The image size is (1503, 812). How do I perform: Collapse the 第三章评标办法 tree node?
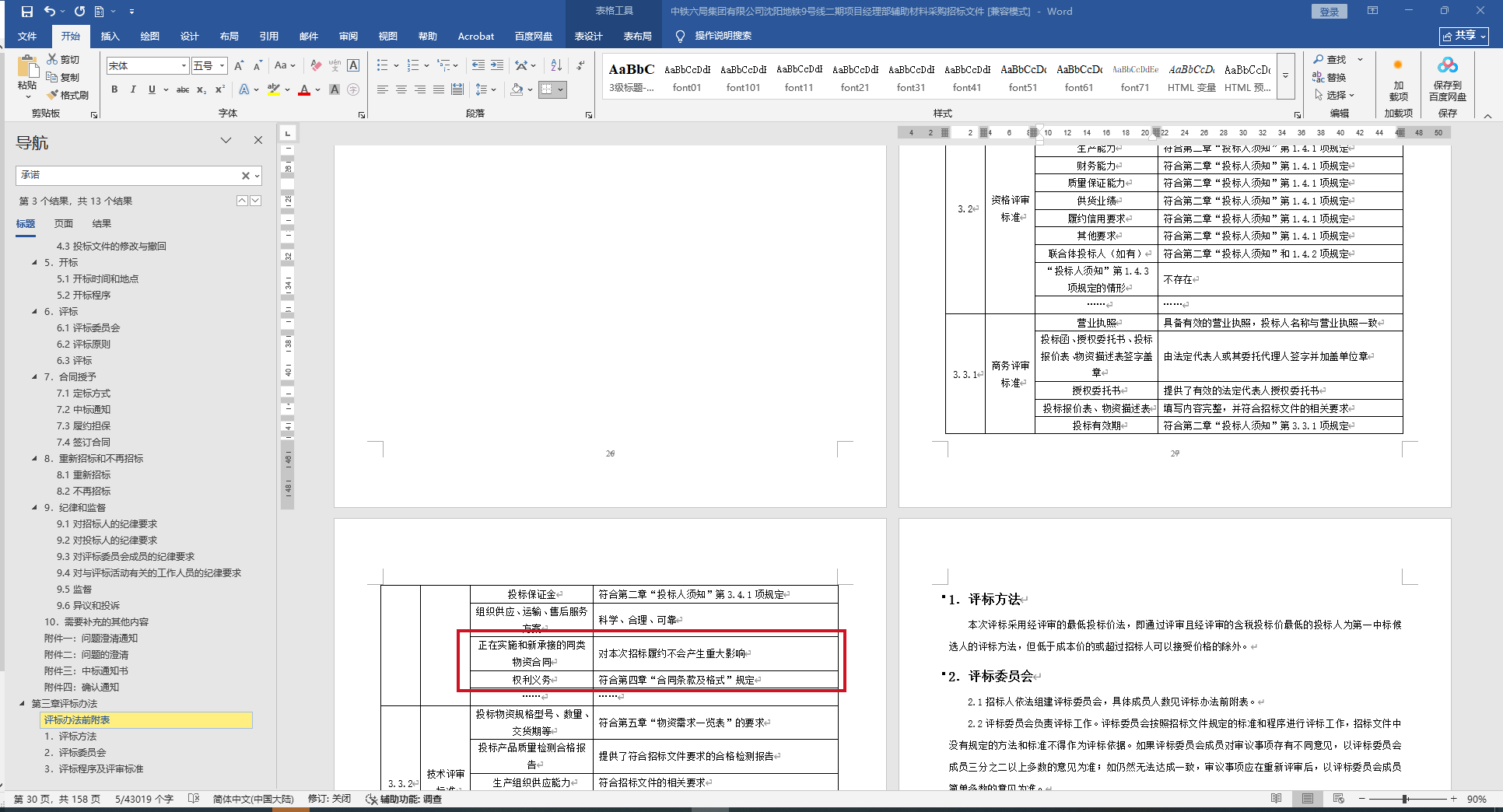(23, 704)
